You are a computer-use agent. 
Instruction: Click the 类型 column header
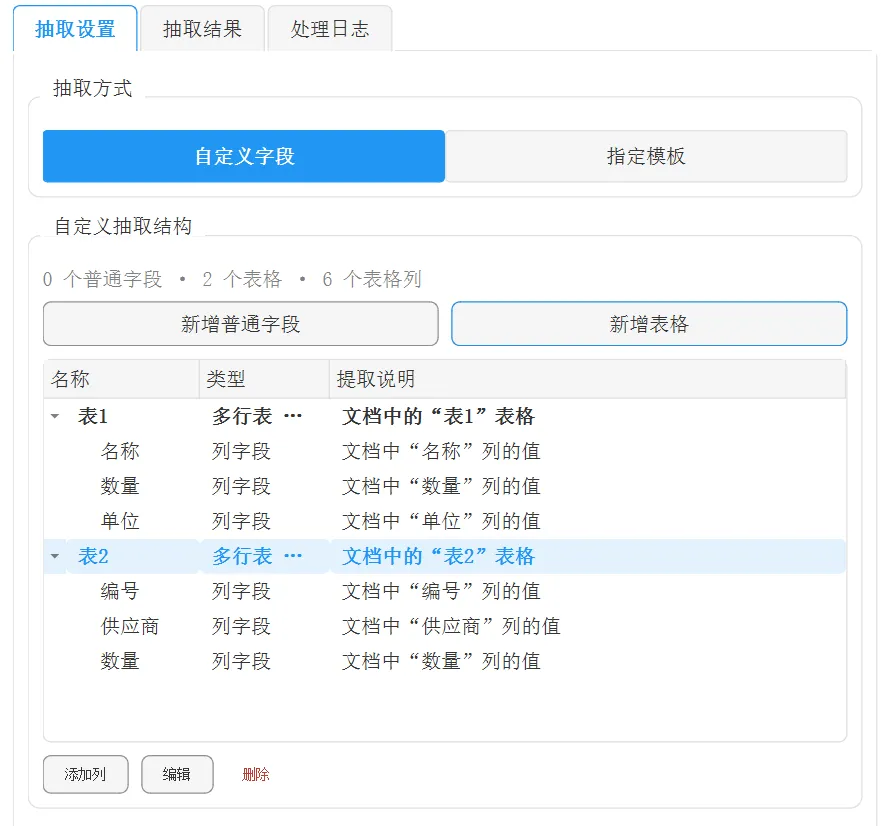[x=264, y=379]
